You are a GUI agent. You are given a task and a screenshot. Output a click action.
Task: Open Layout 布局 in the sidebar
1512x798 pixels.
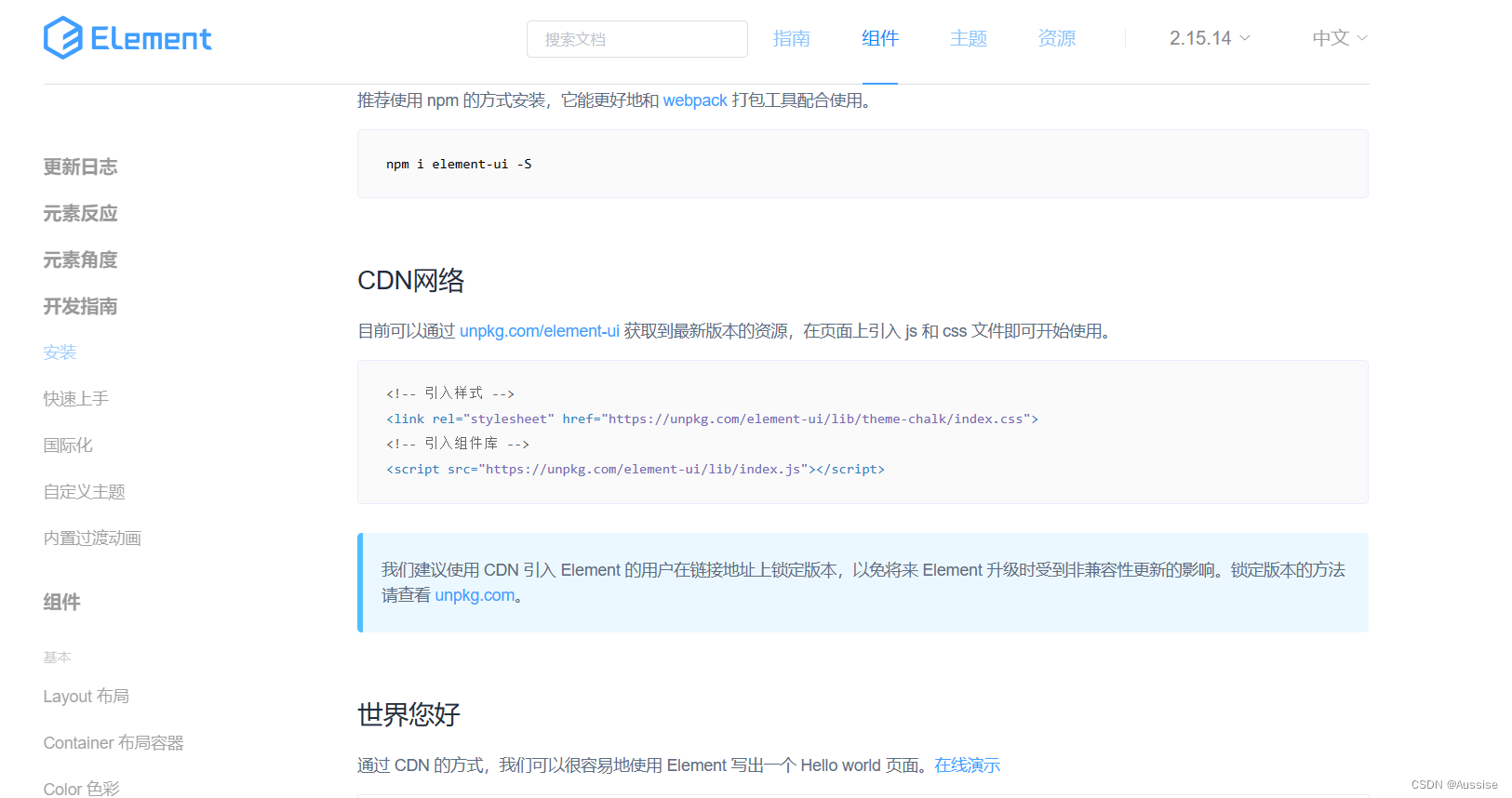[87, 697]
